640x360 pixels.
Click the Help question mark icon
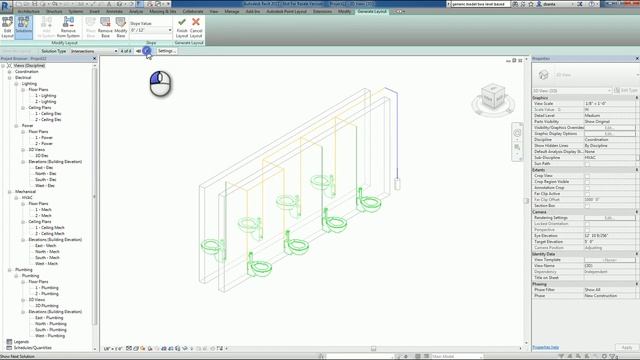point(592,4)
